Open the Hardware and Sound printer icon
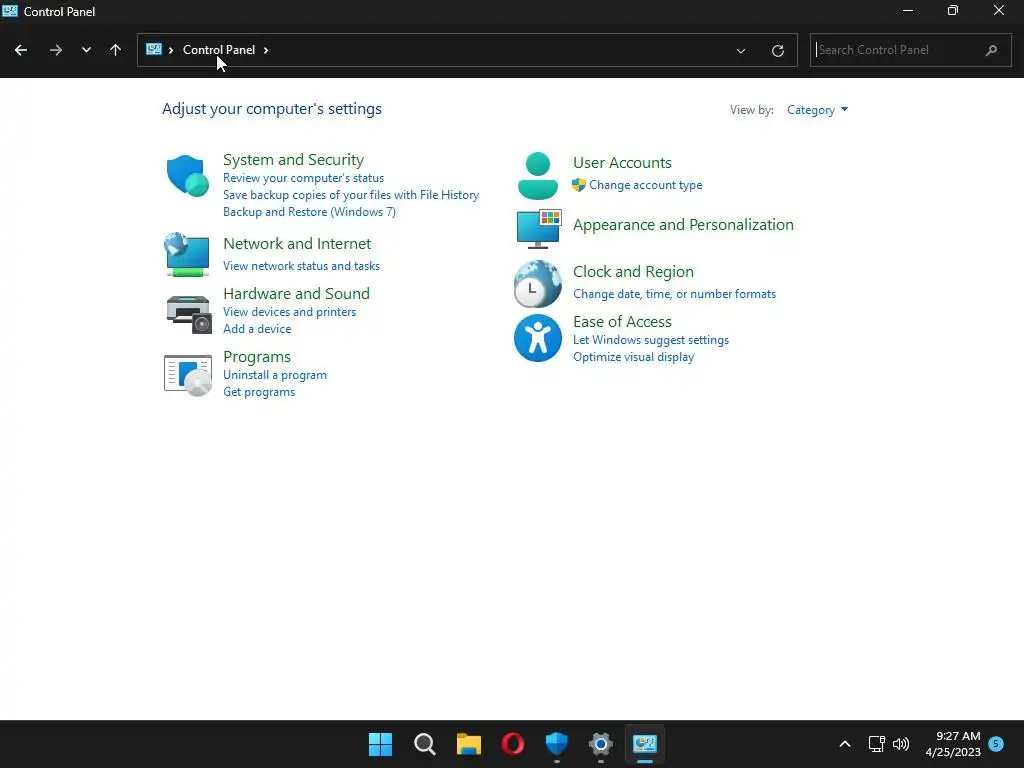1024x768 pixels. click(189, 314)
